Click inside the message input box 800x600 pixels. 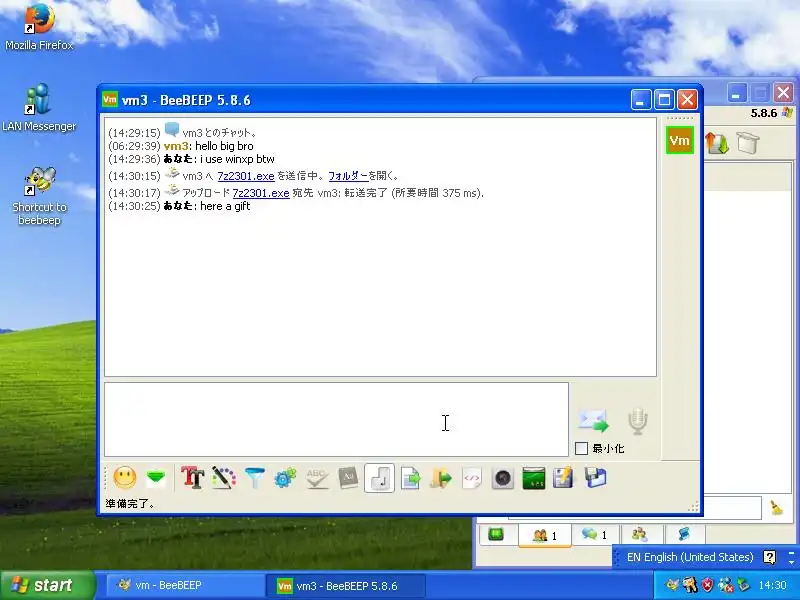(x=336, y=419)
